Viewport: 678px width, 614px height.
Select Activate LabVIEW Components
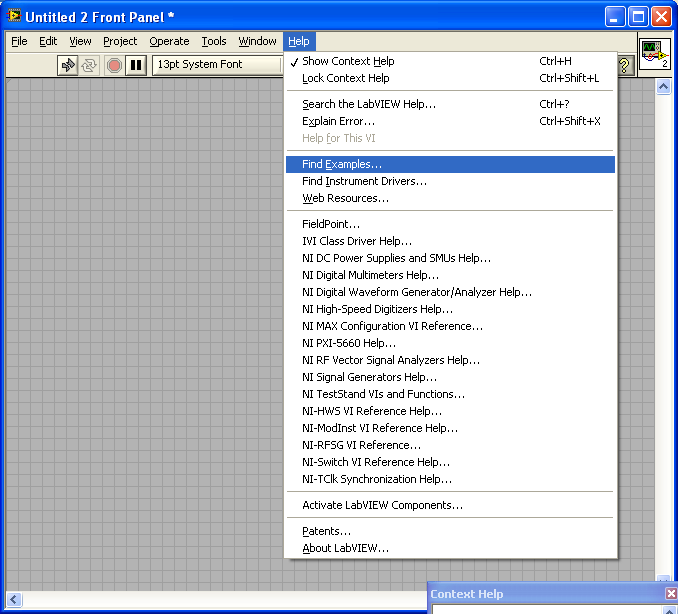pos(450,505)
